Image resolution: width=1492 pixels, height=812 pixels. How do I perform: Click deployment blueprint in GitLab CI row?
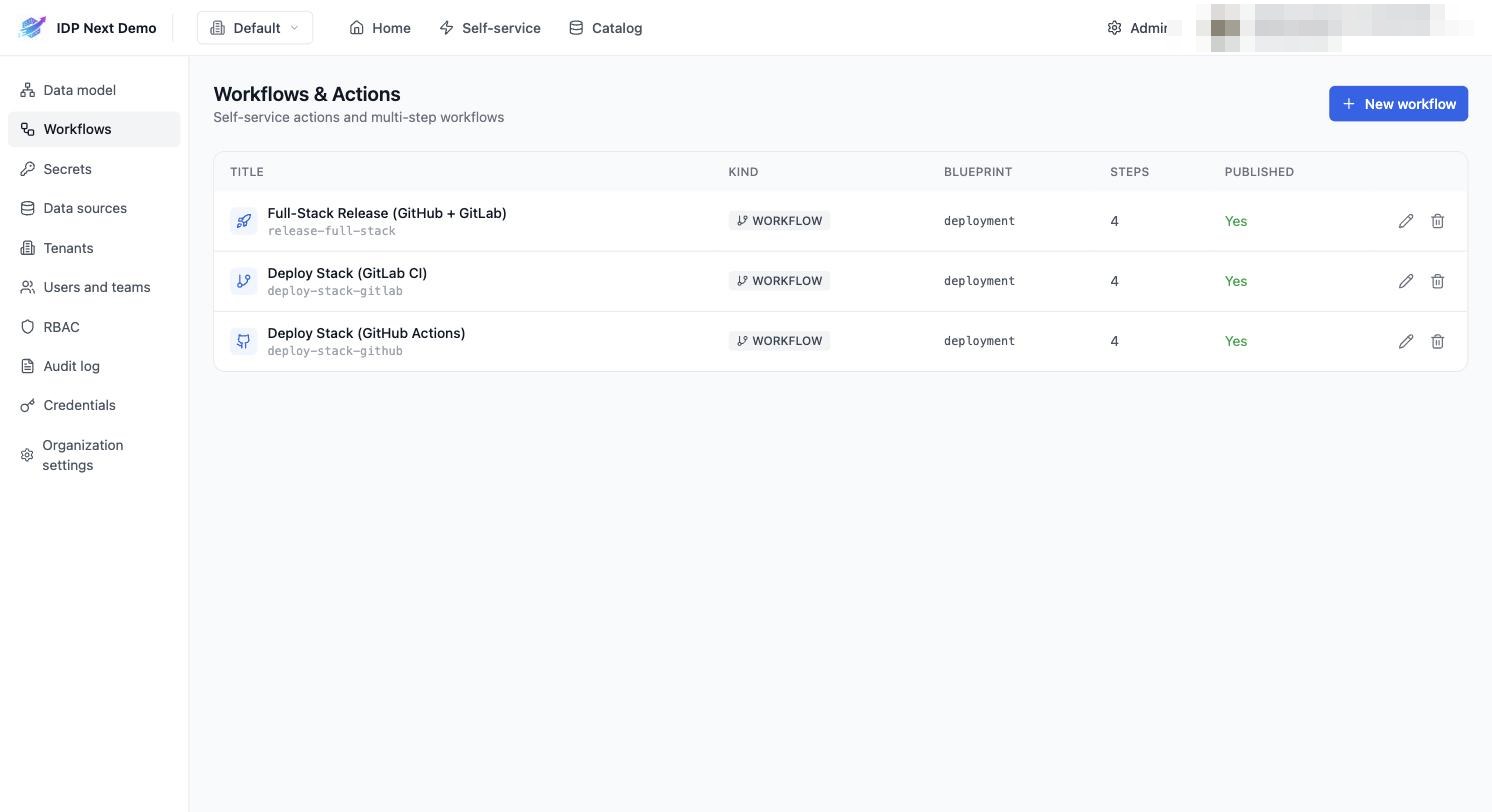pyautogui.click(x=979, y=281)
